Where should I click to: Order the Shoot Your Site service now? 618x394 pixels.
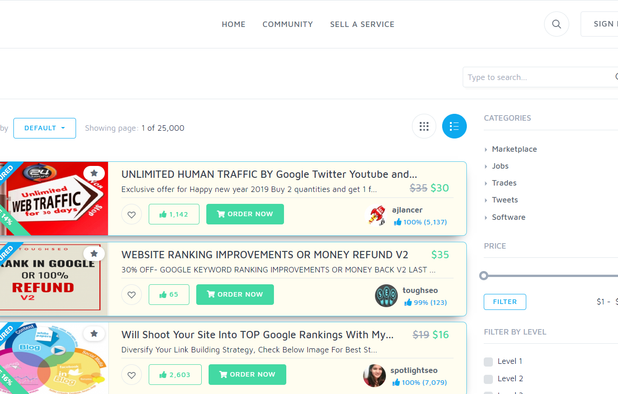click(247, 374)
